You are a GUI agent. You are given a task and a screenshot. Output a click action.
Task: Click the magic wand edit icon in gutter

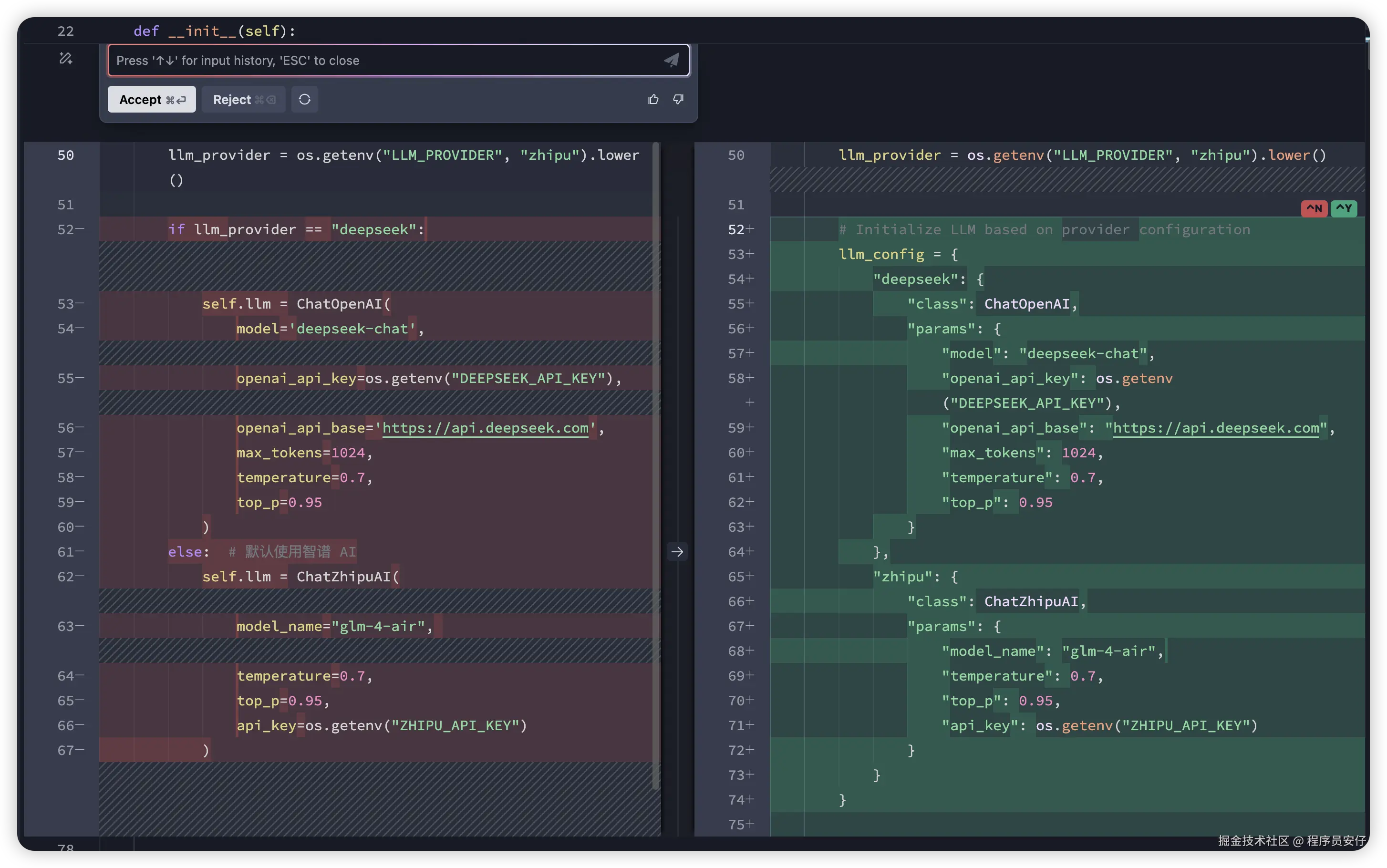tap(65, 59)
